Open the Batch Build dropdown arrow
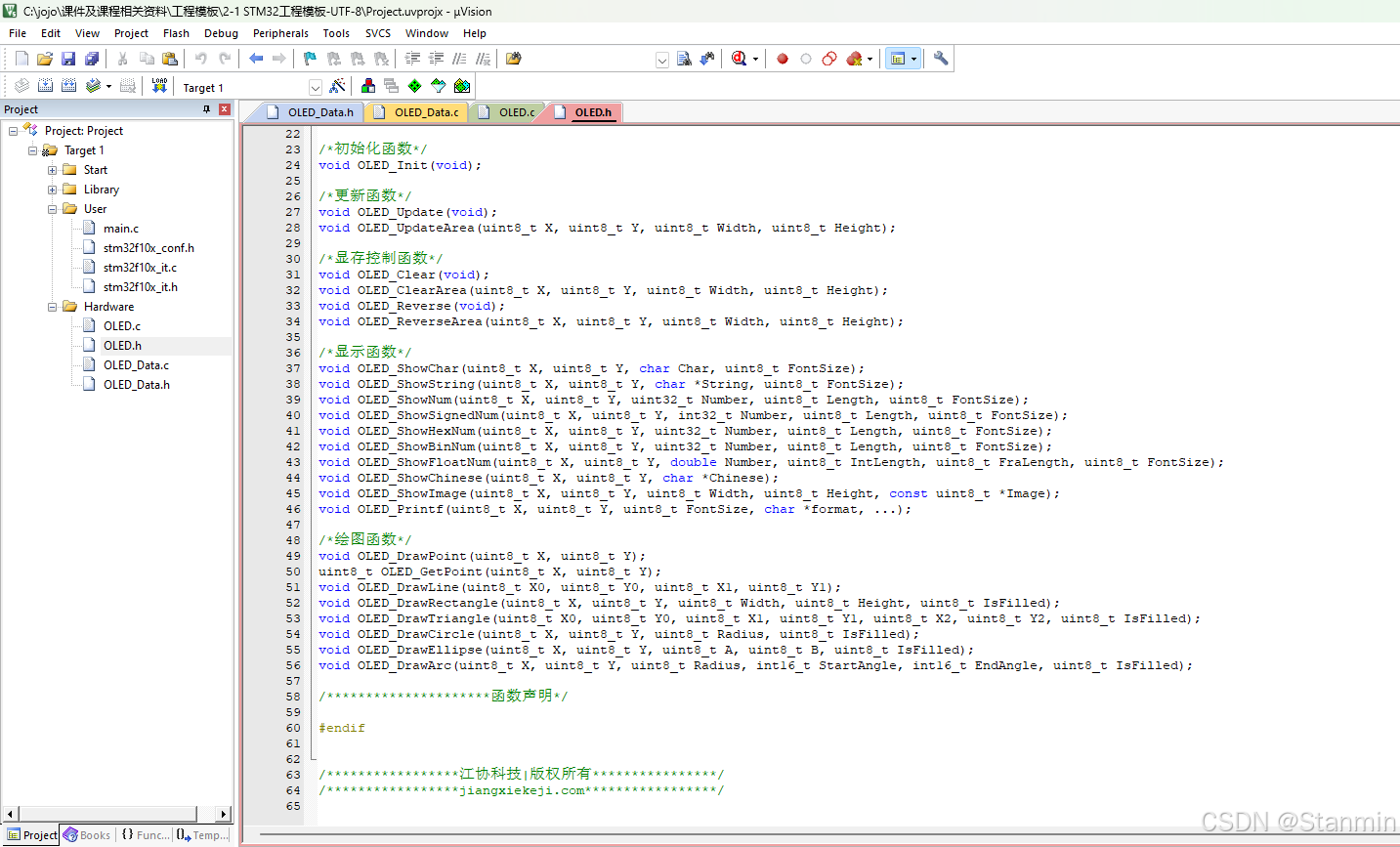 [x=108, y=86]
